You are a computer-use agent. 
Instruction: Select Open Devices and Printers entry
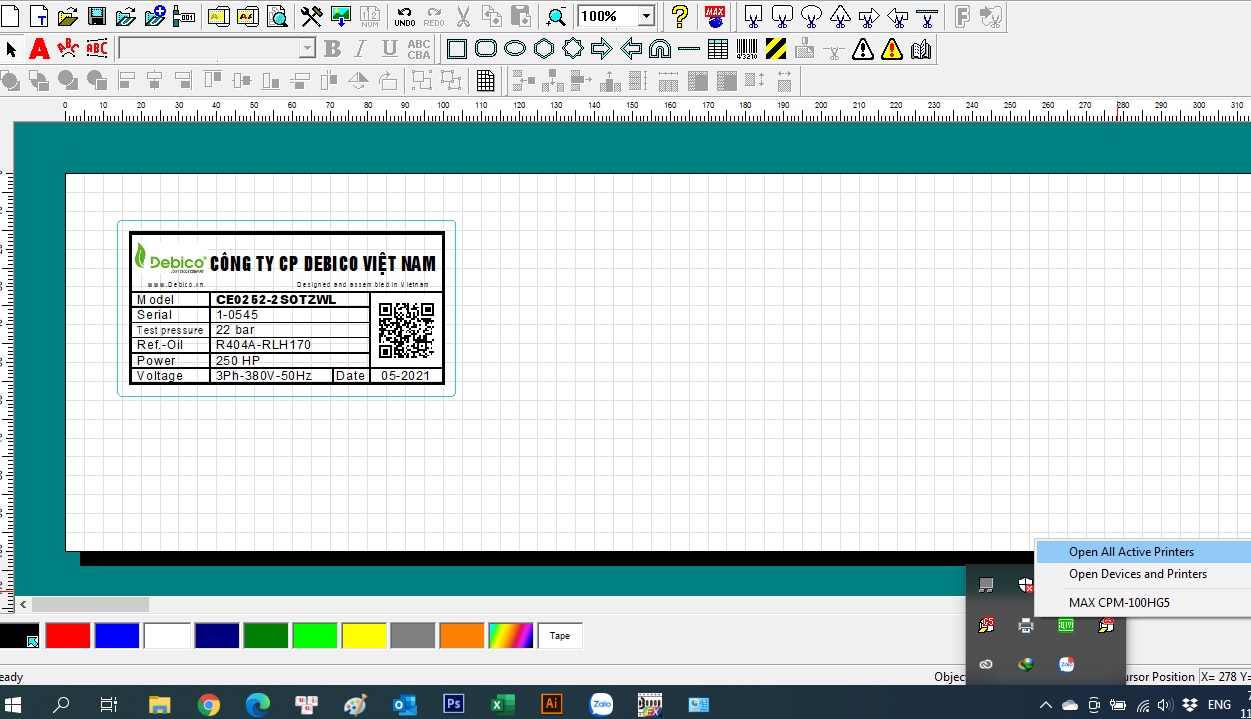tap(1137, 574)
